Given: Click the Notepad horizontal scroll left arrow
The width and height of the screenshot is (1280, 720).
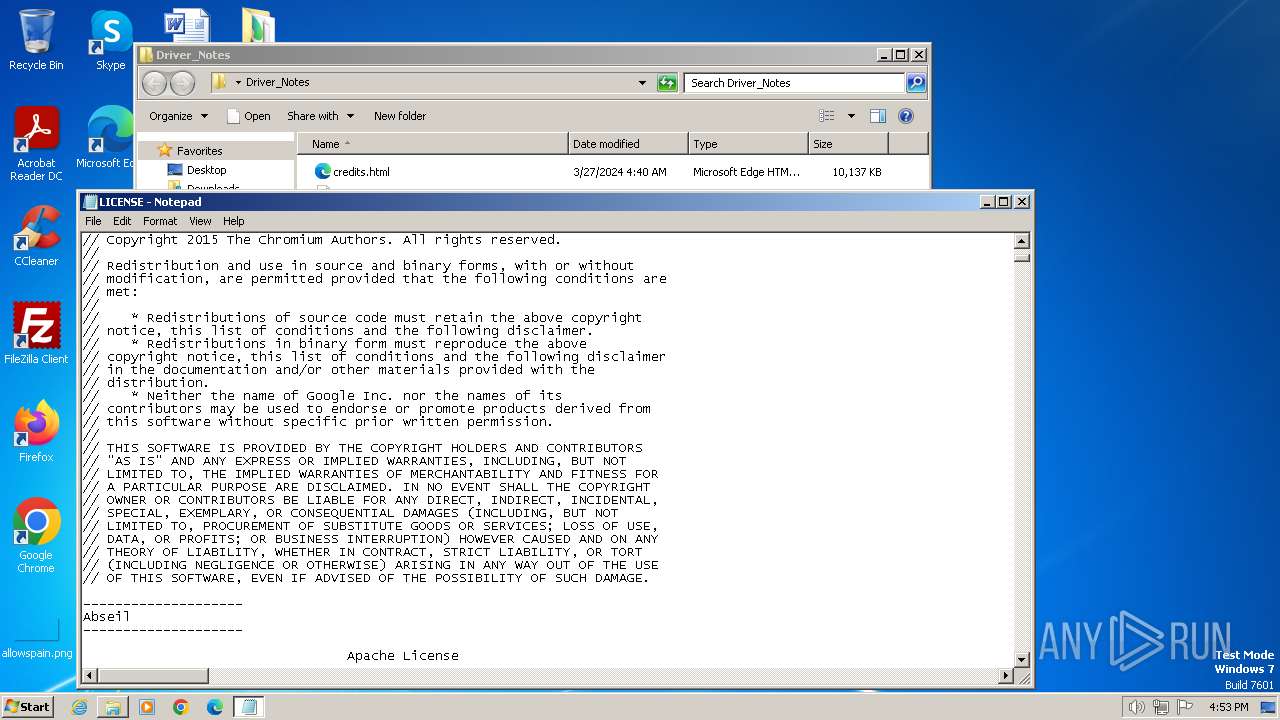Looking at the screenshot, I should pyautogui.click(x=89, y=676).
